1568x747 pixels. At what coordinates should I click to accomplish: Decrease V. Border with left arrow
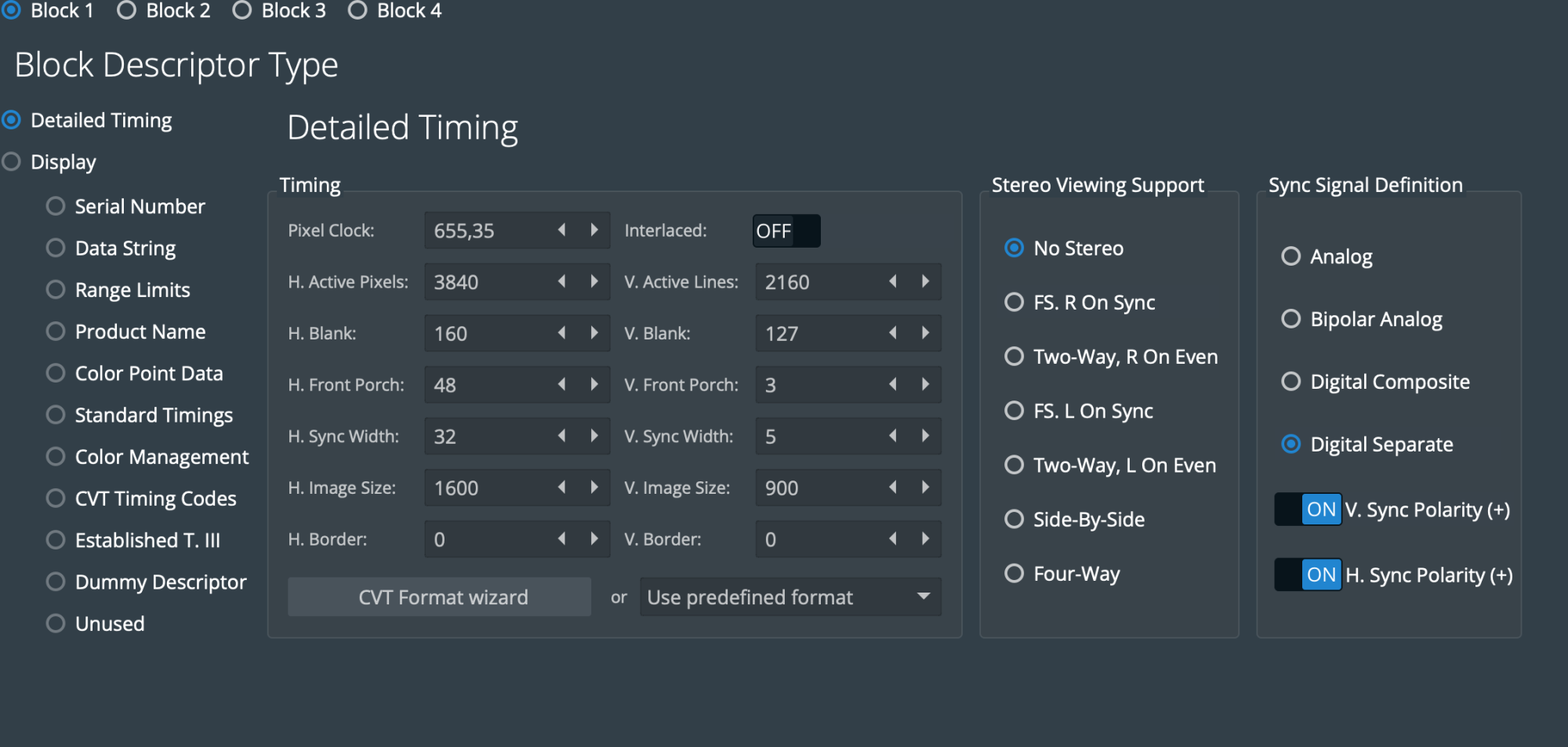pyautogui.click(x=892, y=538)
